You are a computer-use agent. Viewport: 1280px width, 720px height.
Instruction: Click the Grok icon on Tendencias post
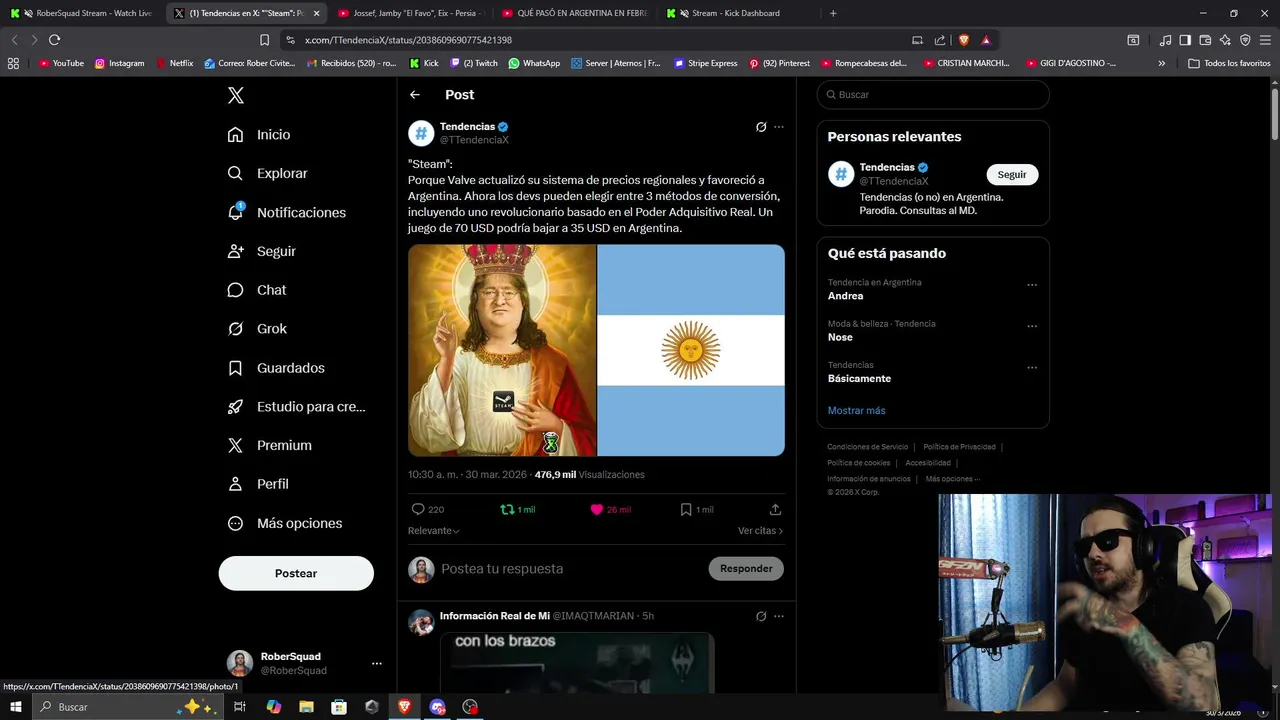(x=761, y=127)
